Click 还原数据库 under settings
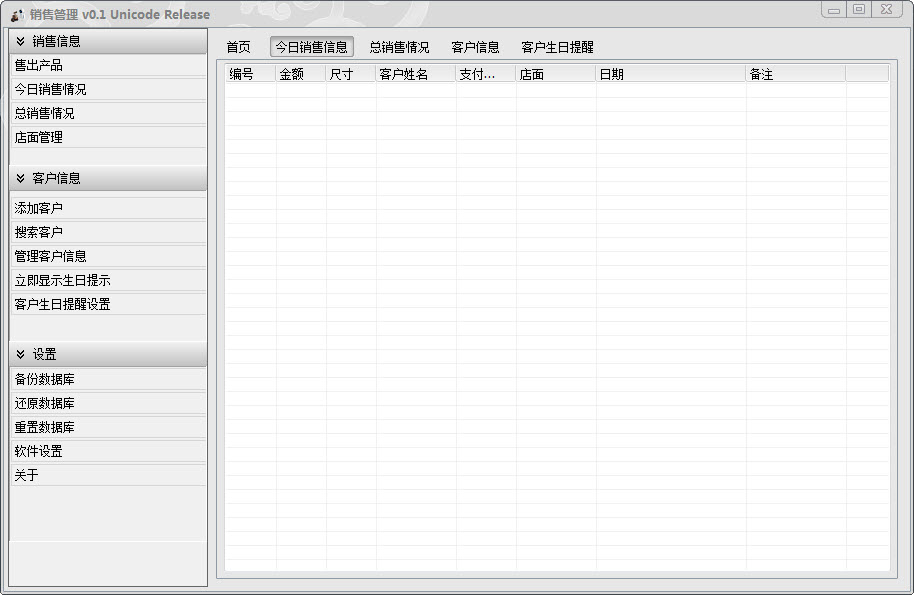The image size is (914, 595). point(44,404)
